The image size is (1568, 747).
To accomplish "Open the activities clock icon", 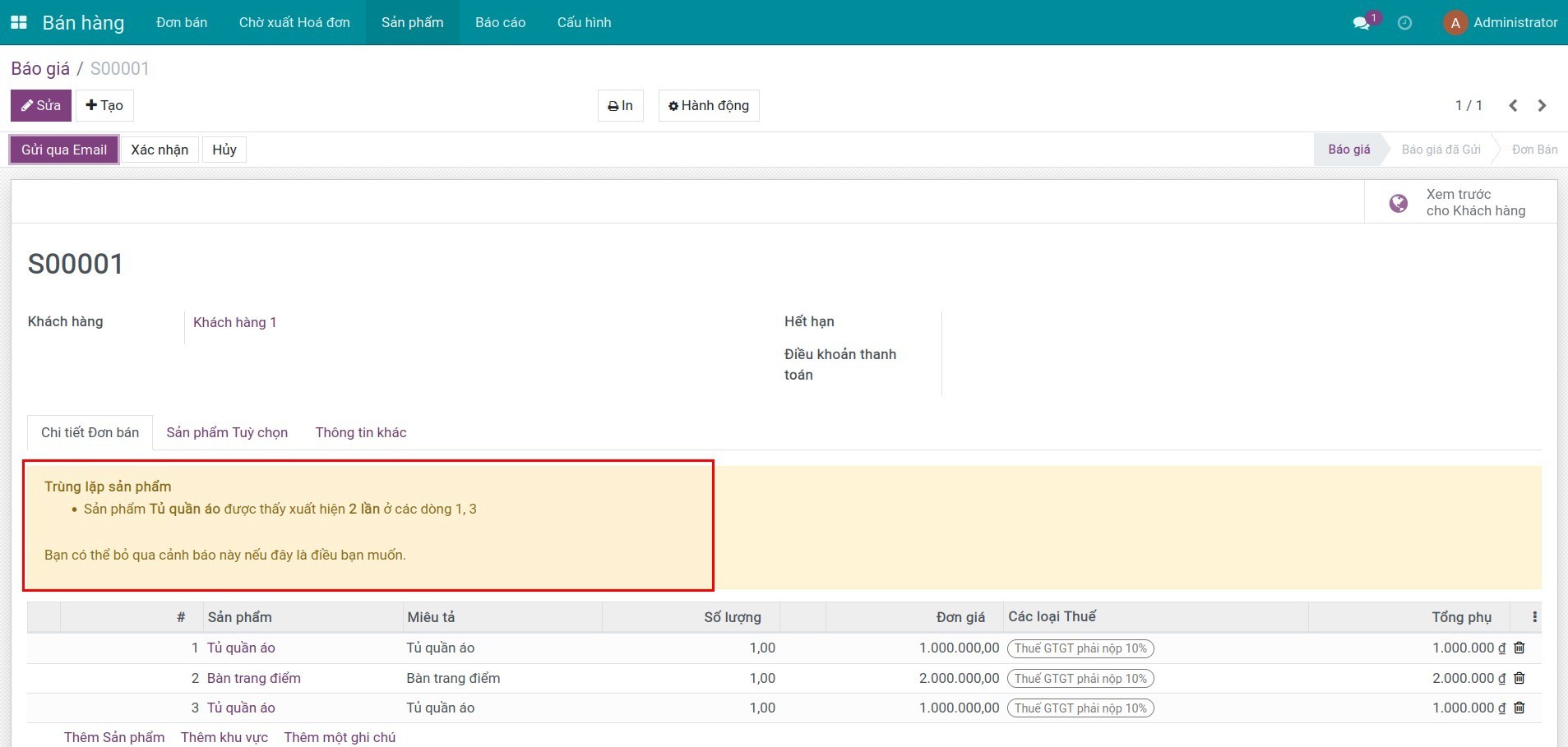I will pyautogui.click(x=1404, y=23).
